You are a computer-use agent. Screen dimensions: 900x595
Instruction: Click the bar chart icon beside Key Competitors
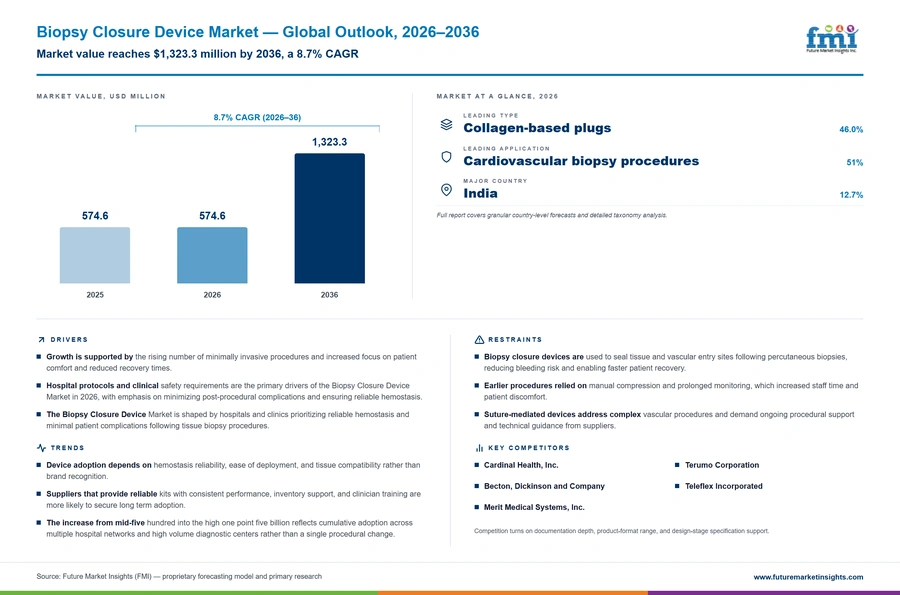click(x=479, y=448)
